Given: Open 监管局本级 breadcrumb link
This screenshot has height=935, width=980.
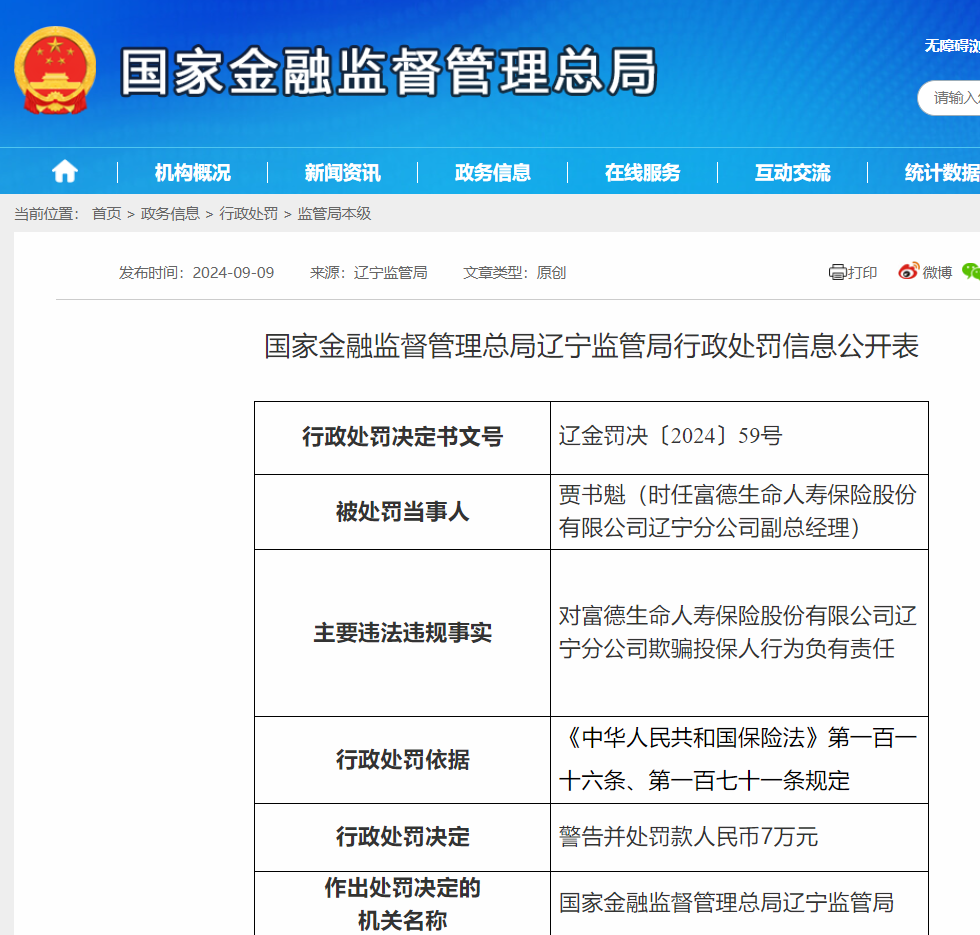Looking at the screenshot, I should click(334, 214).
